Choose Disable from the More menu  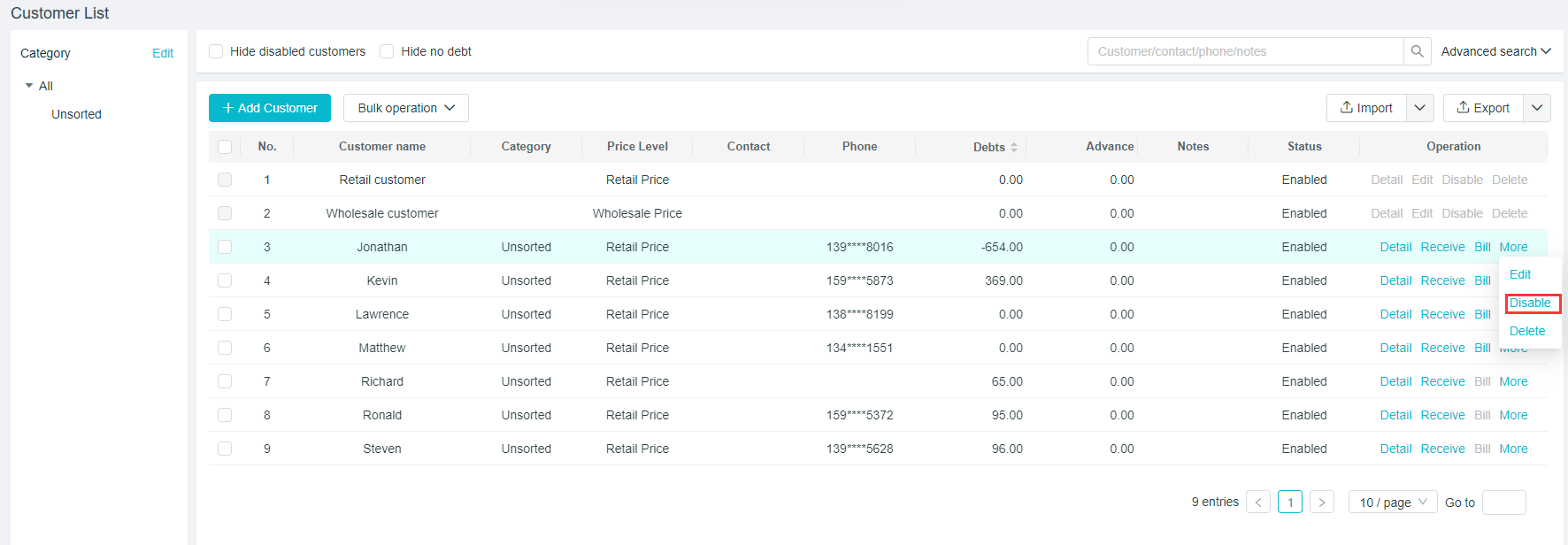[1530, 303]
